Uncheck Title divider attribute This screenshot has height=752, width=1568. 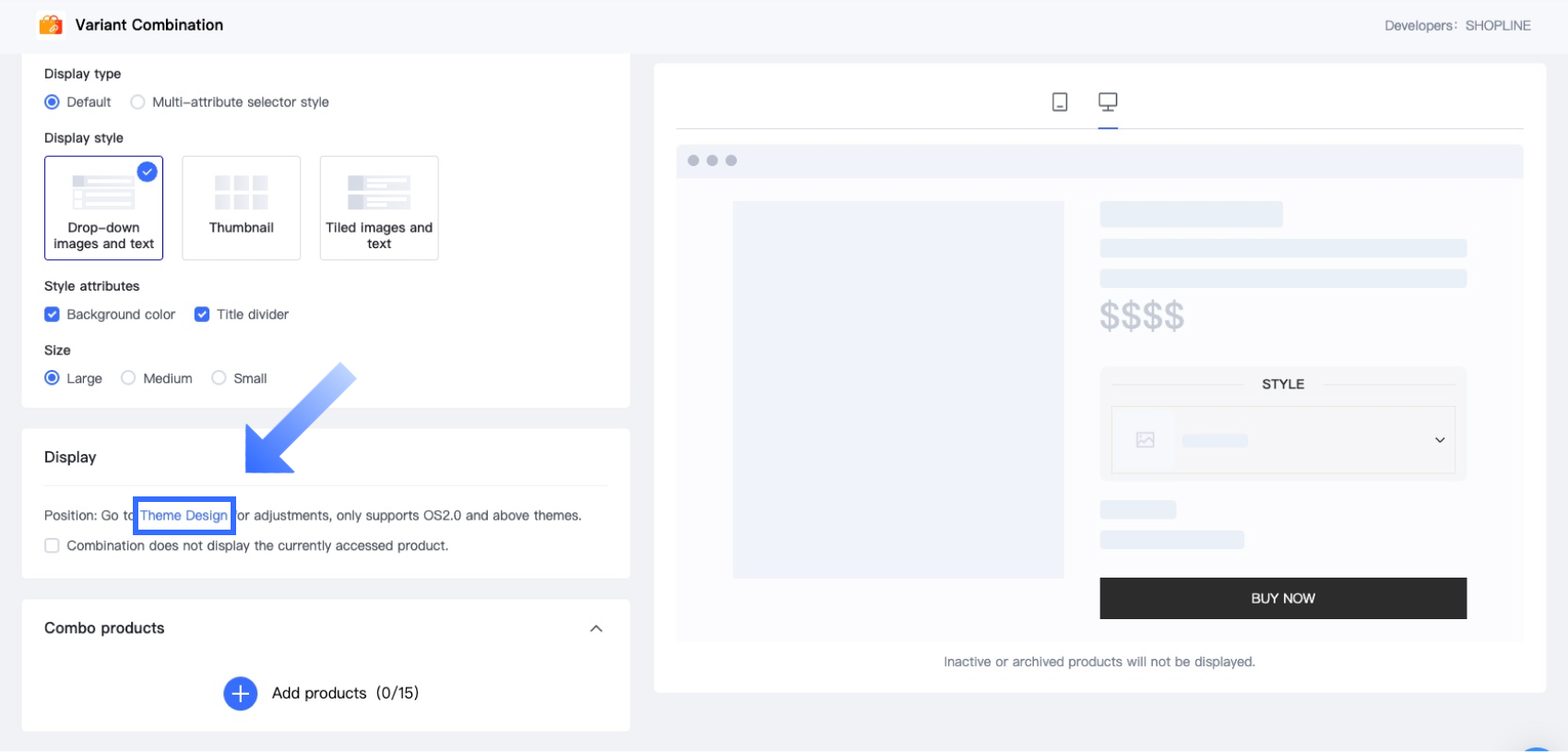click(x=202, y=315)
